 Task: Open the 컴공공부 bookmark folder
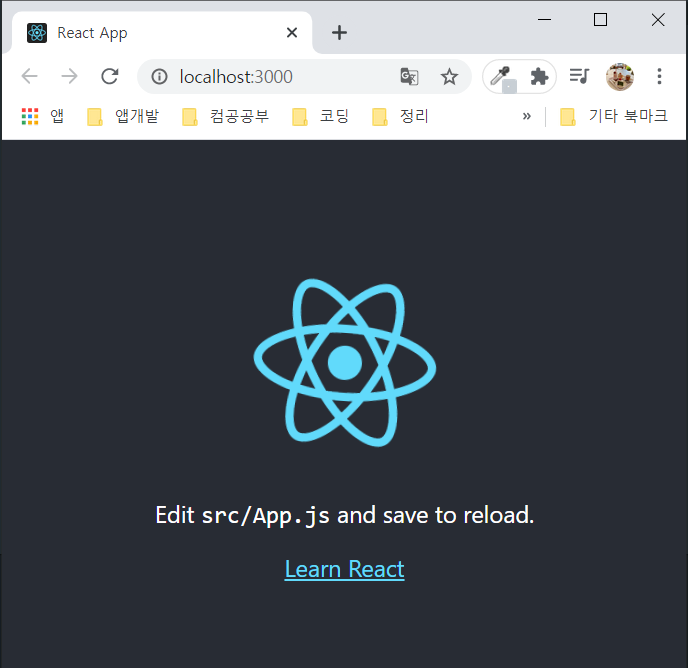[225, 116]
